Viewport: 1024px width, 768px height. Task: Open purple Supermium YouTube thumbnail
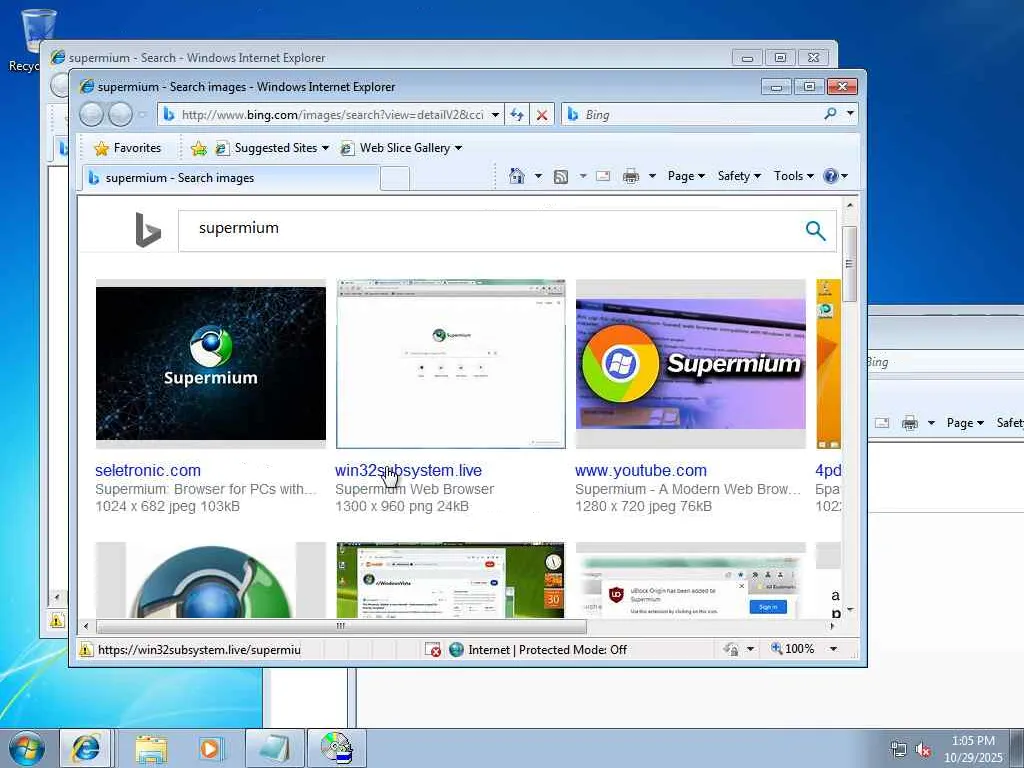tap(690, 364)
